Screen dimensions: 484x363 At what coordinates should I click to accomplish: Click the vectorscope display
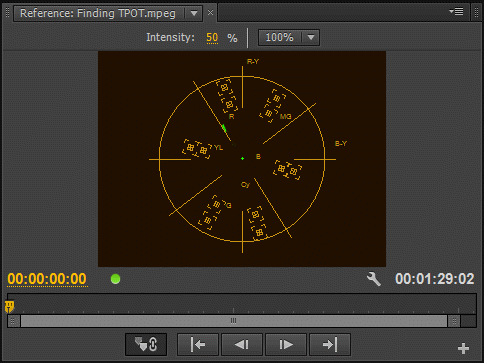click(242, 159)
